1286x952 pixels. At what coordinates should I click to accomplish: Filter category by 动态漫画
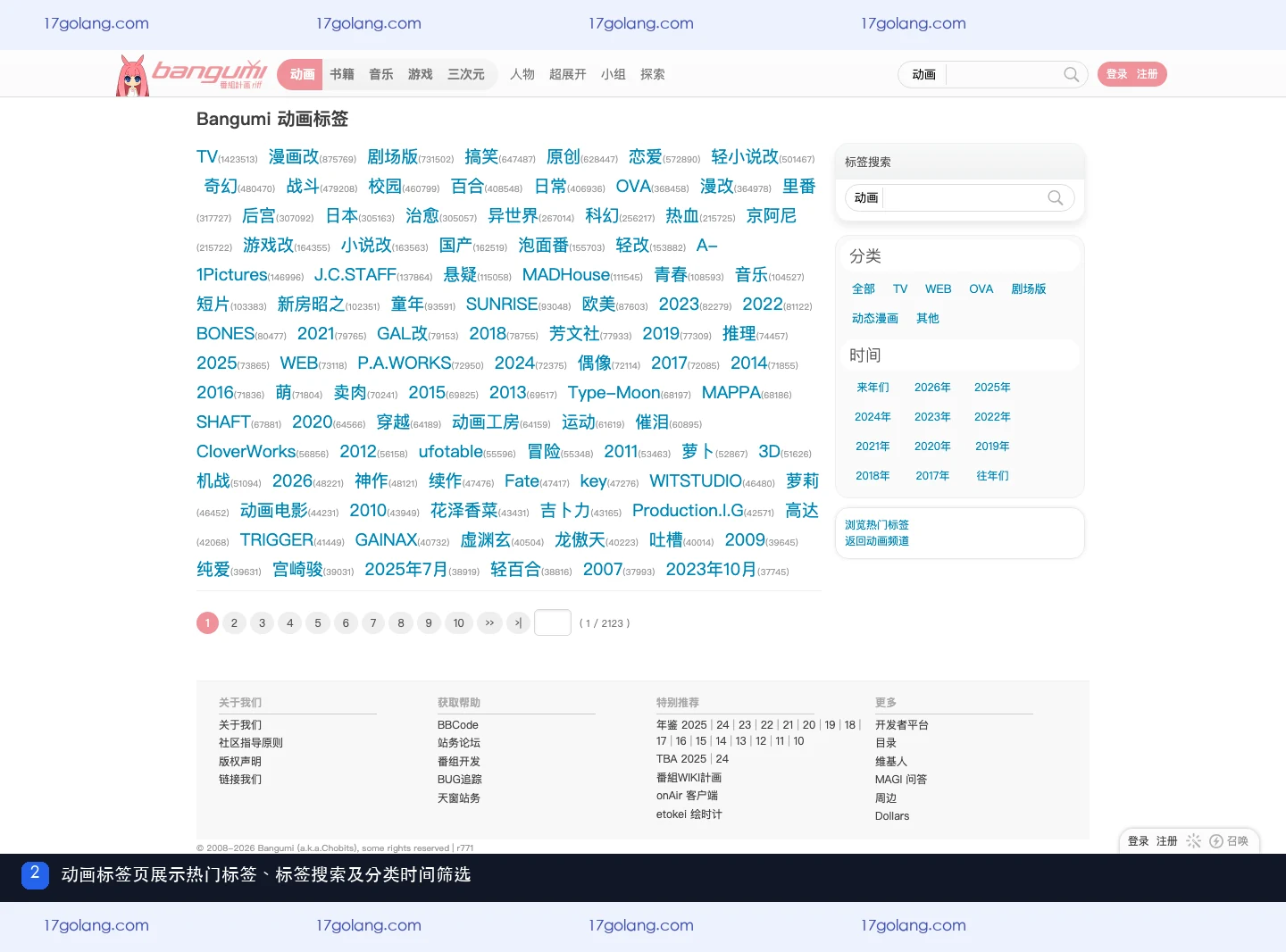click(x=875, y=318)
